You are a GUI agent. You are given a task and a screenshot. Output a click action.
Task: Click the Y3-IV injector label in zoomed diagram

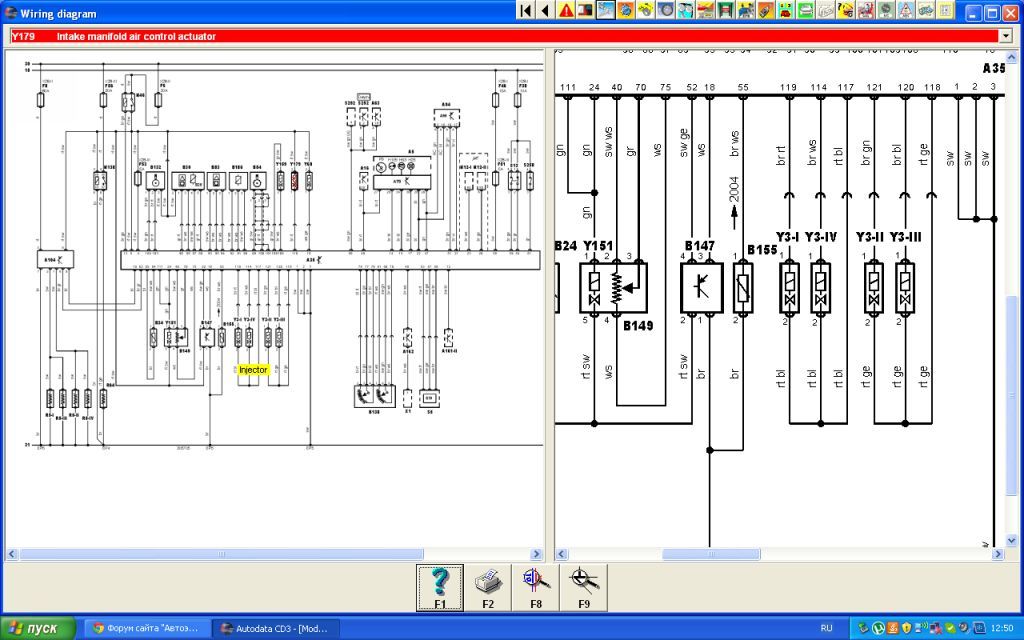point(821,236)
